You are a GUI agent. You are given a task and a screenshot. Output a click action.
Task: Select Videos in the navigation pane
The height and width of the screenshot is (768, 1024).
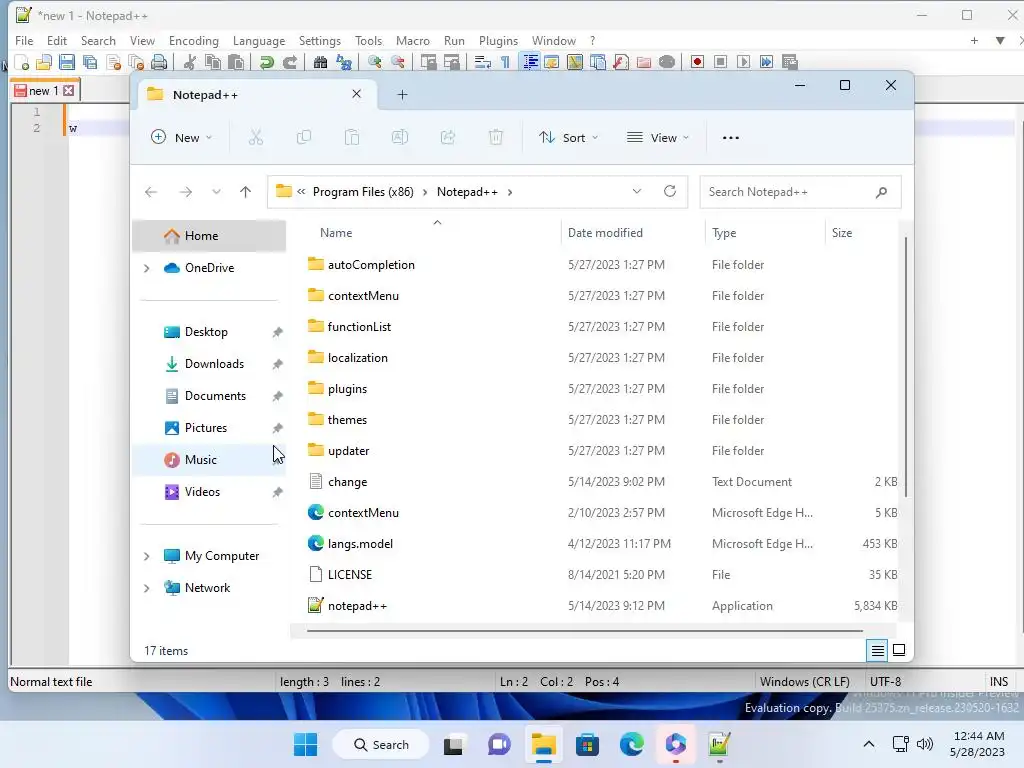pos(209,492)
